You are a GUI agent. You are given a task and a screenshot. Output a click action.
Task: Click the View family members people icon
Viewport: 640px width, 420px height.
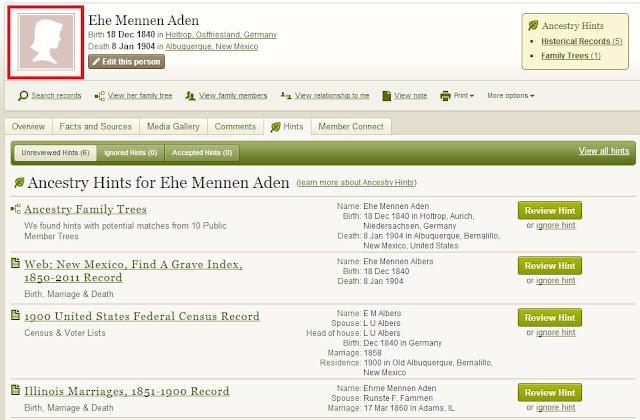[x=190, y=96]
